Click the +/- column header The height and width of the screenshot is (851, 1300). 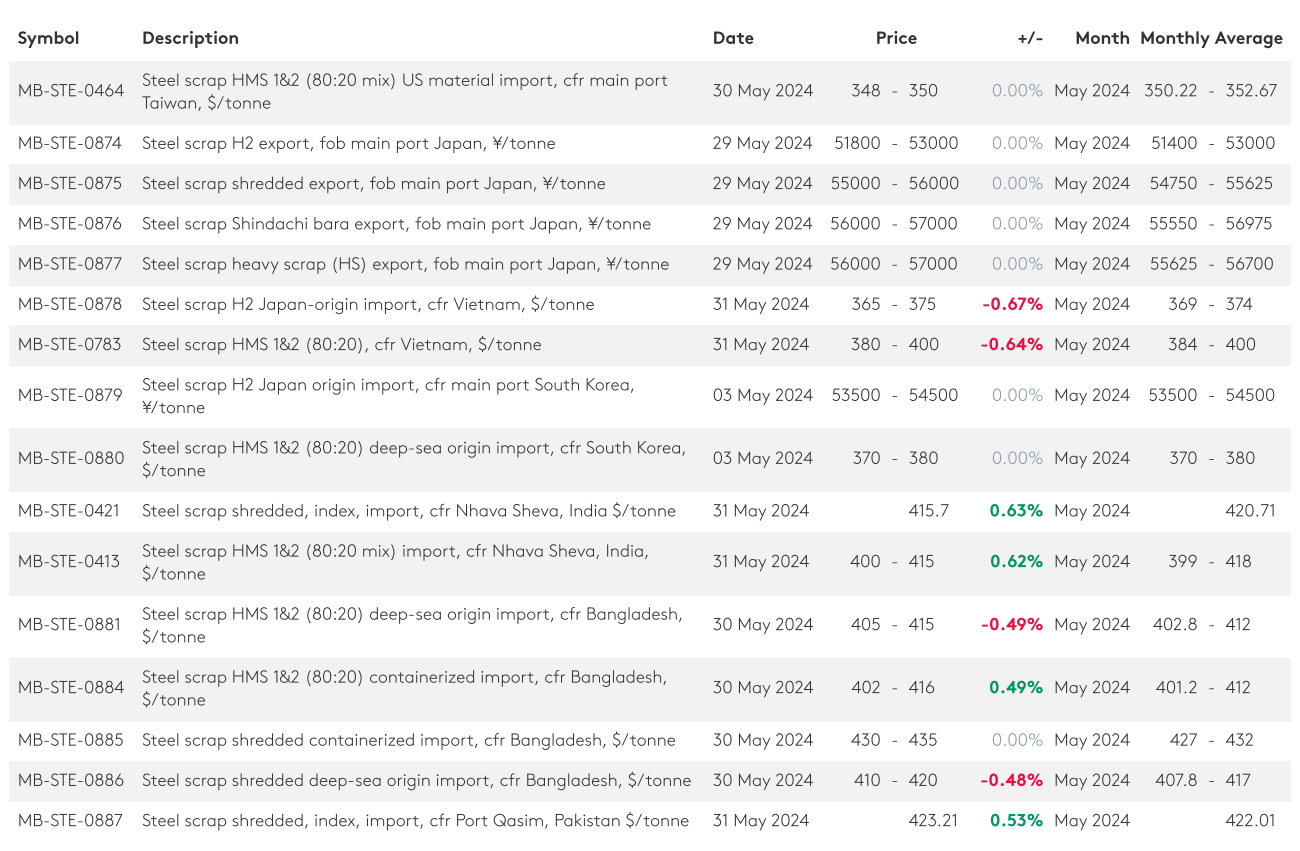1030,38
